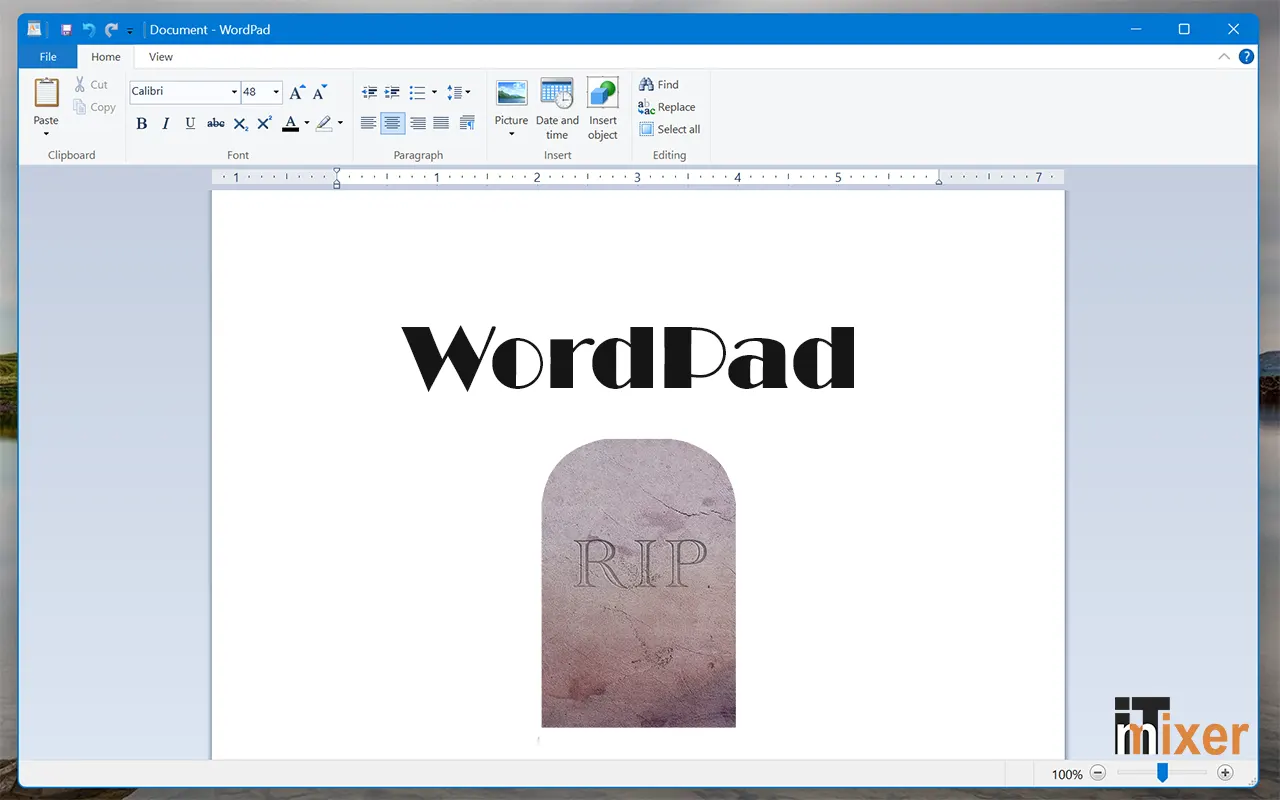1280x800 pixels.
Task: Open the list style dropdown arrow
Action: click(434, 92)
